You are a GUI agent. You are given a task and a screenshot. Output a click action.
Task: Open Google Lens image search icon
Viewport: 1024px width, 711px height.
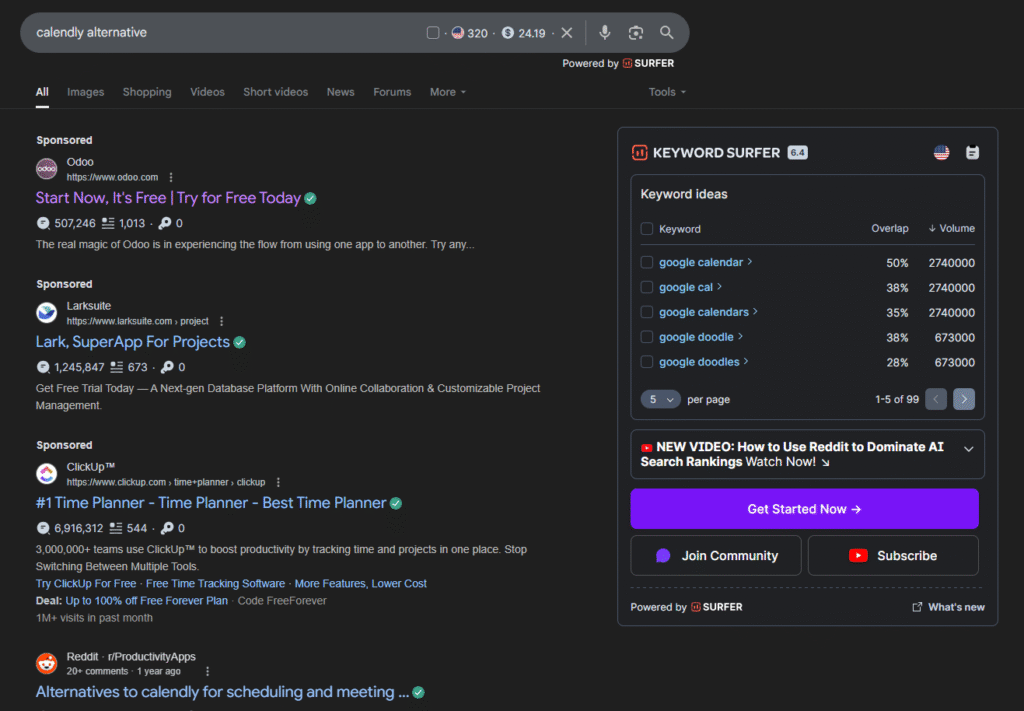(636, 33)
